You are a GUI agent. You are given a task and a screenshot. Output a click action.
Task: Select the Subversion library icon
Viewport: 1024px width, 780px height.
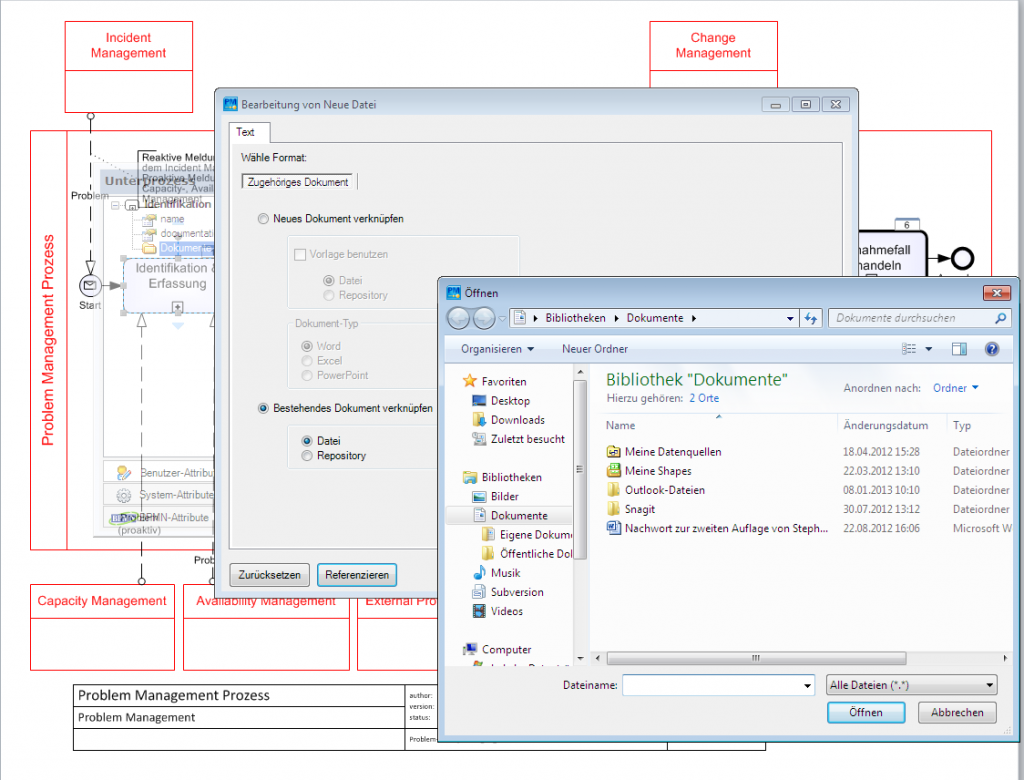point(479,593)
